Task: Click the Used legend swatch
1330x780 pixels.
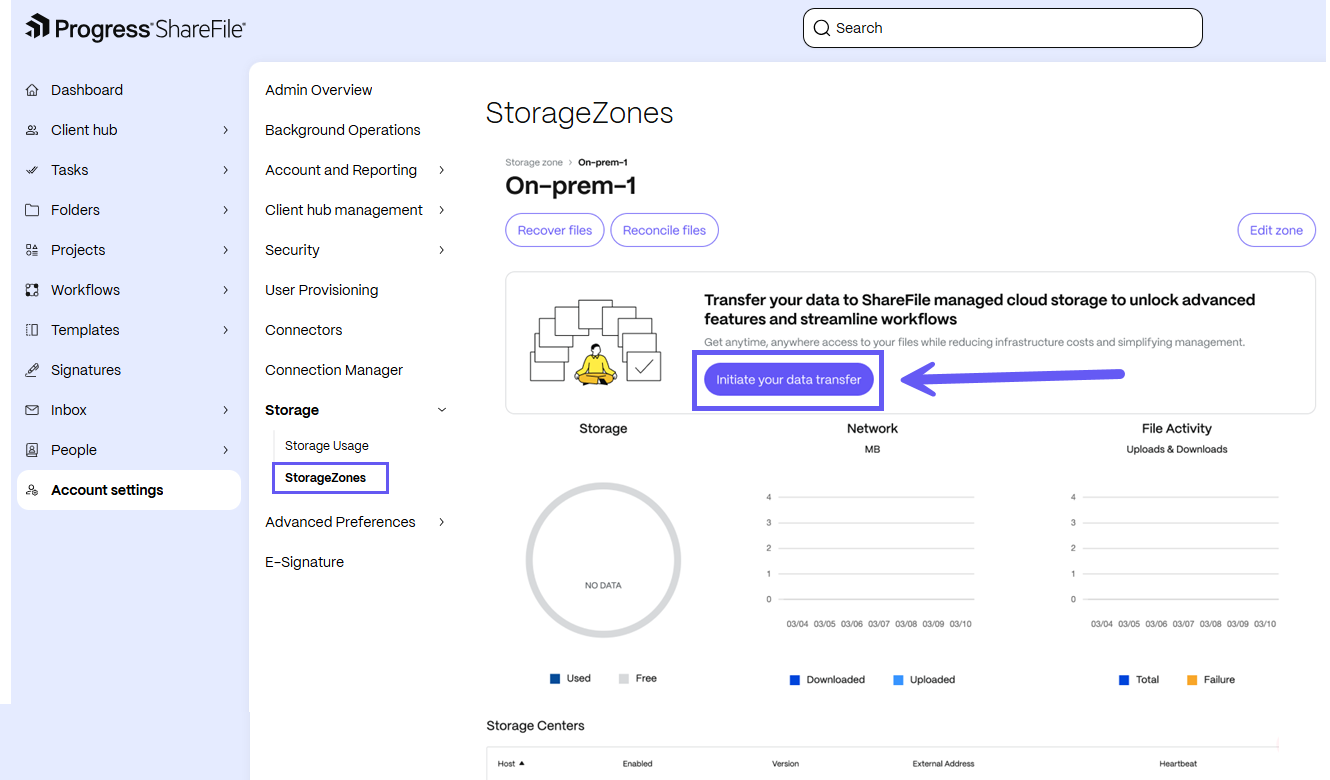Action: click(x=555, y=679)
